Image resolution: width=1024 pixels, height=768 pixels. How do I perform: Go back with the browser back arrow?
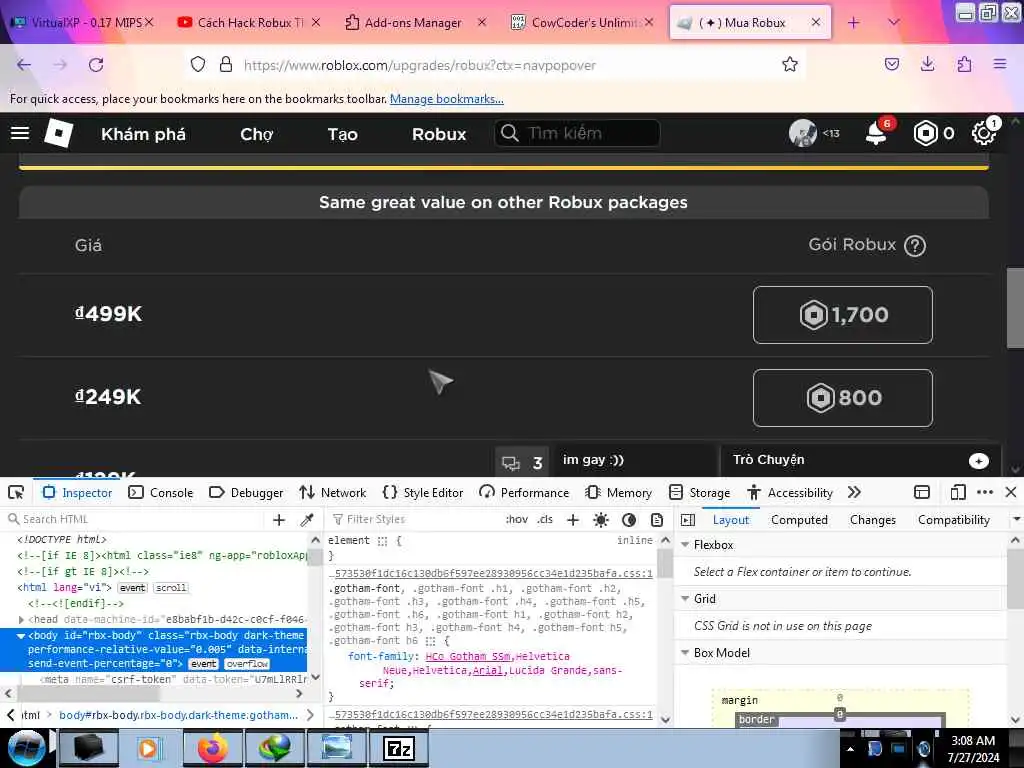coord(24,65)
